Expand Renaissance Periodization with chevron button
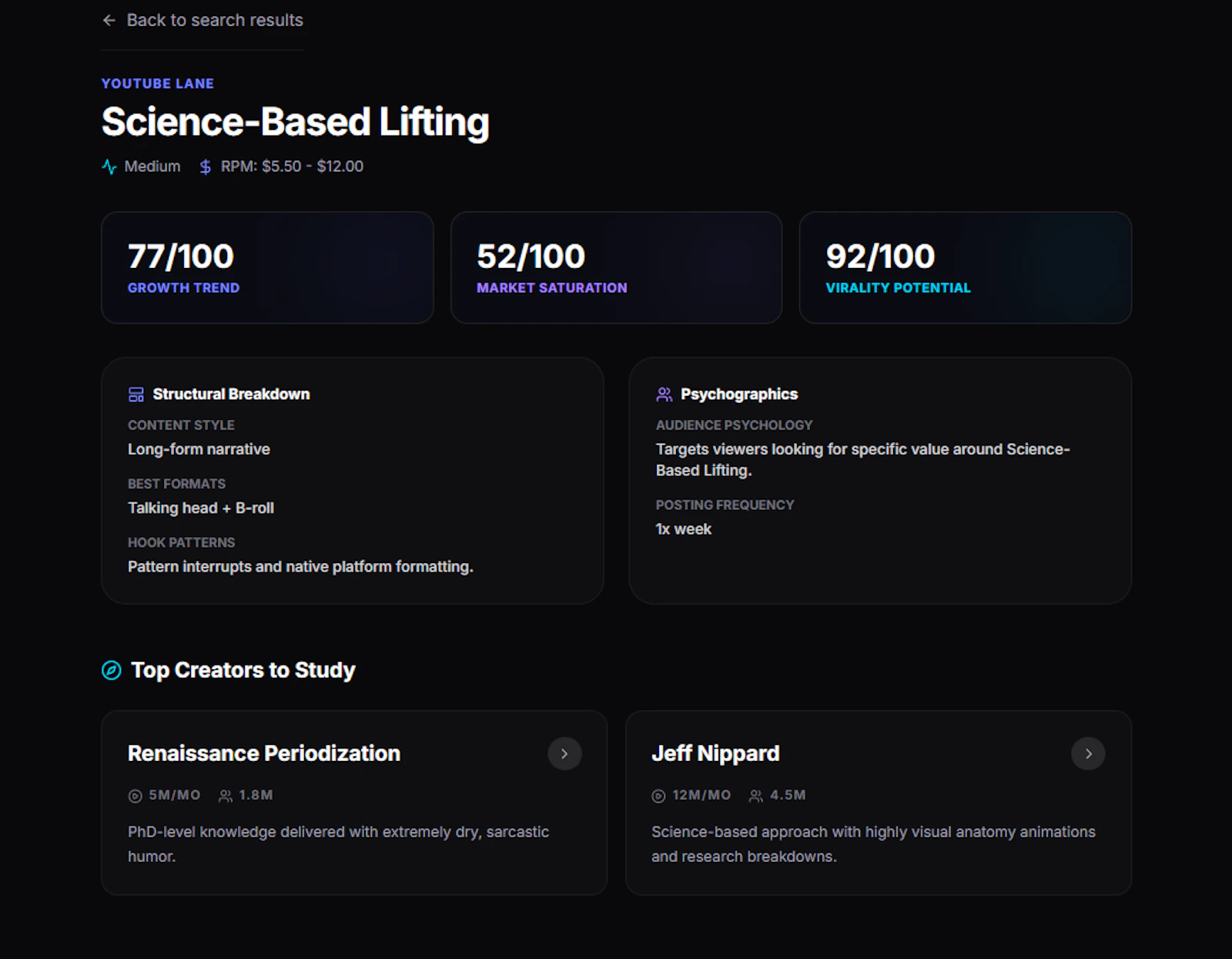The width and height of the screenshot is (1232, 959). 564,753
